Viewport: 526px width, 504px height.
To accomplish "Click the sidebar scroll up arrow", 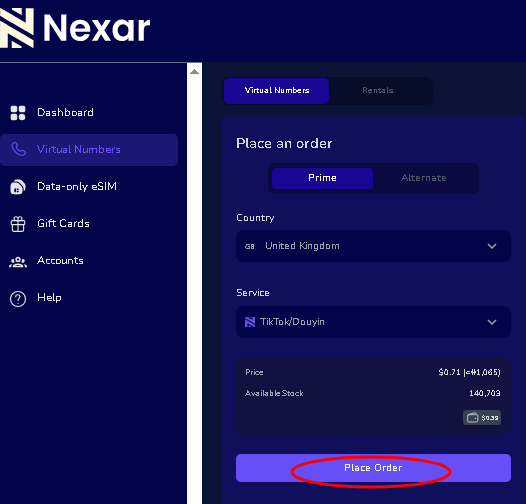I will (x=194, y=72).
